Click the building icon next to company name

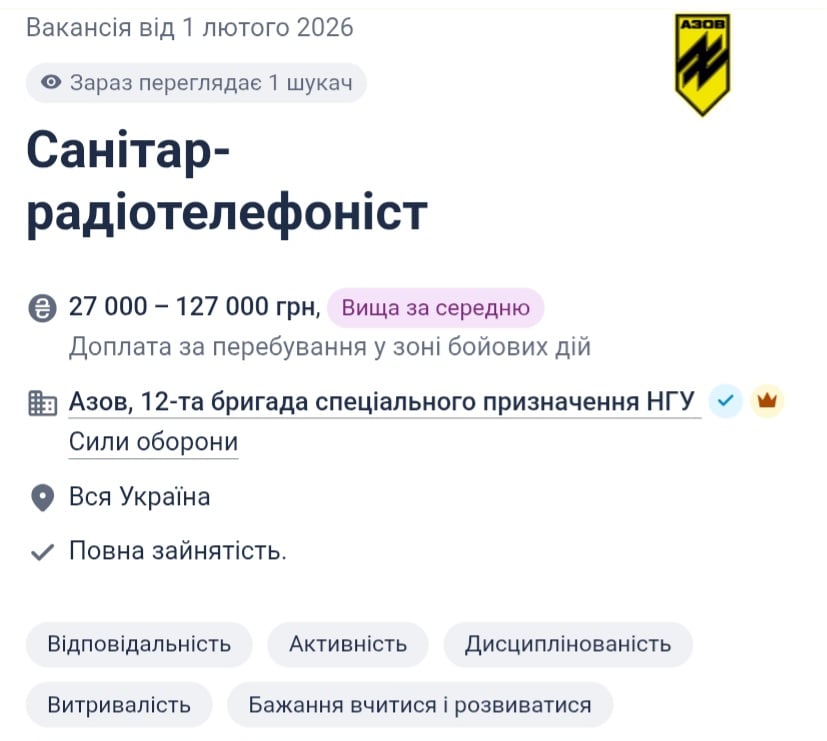point(41,401)
